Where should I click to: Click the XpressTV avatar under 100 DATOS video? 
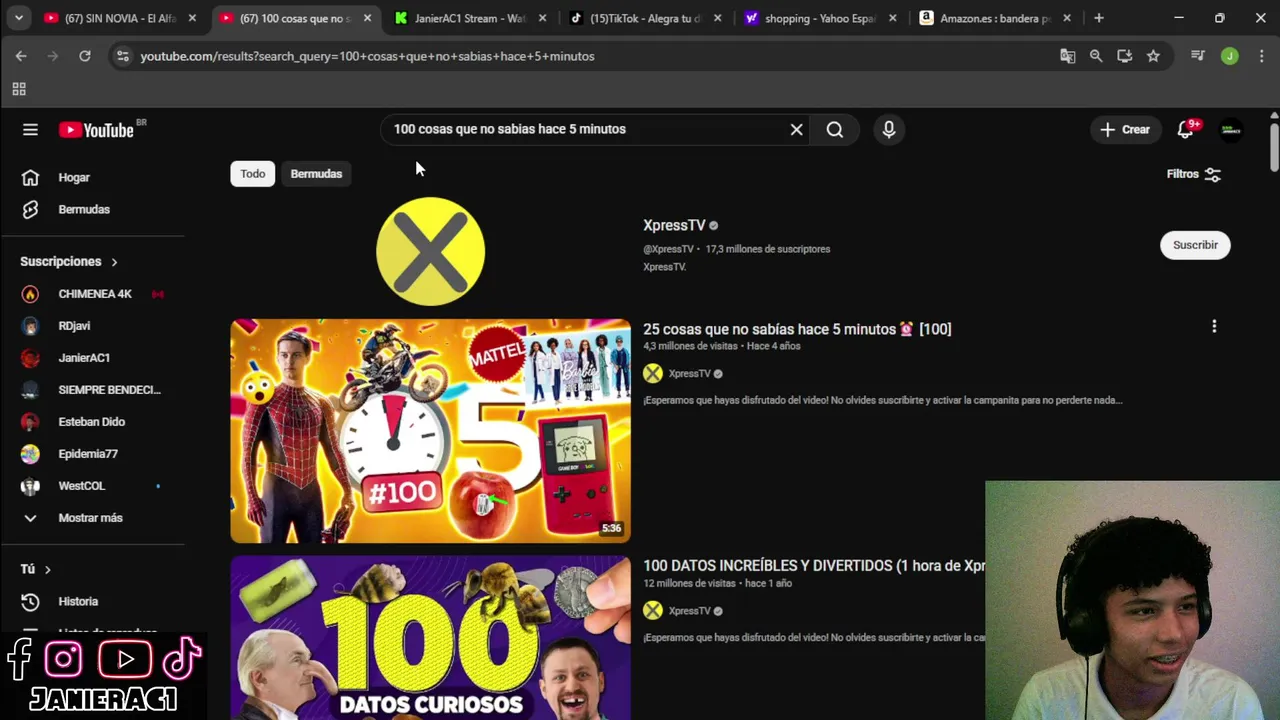click(653, 611)
